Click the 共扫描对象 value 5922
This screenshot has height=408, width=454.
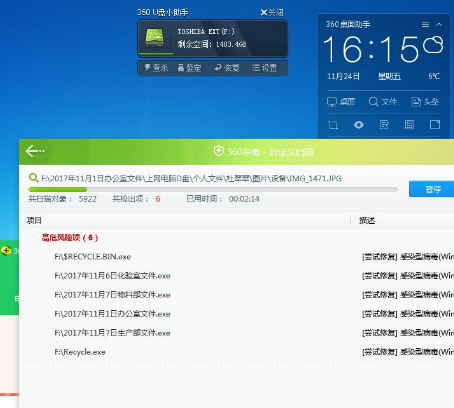pos(88,199)
